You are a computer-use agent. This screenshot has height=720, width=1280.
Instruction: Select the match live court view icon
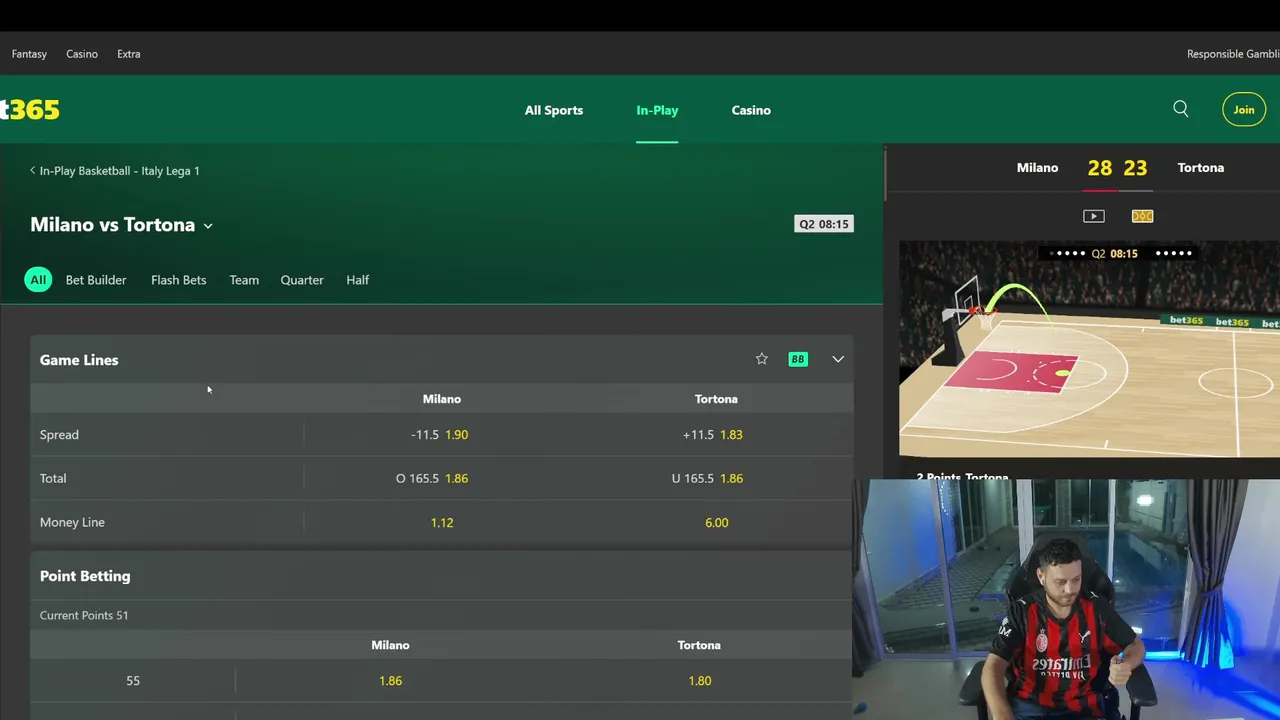1142,216
